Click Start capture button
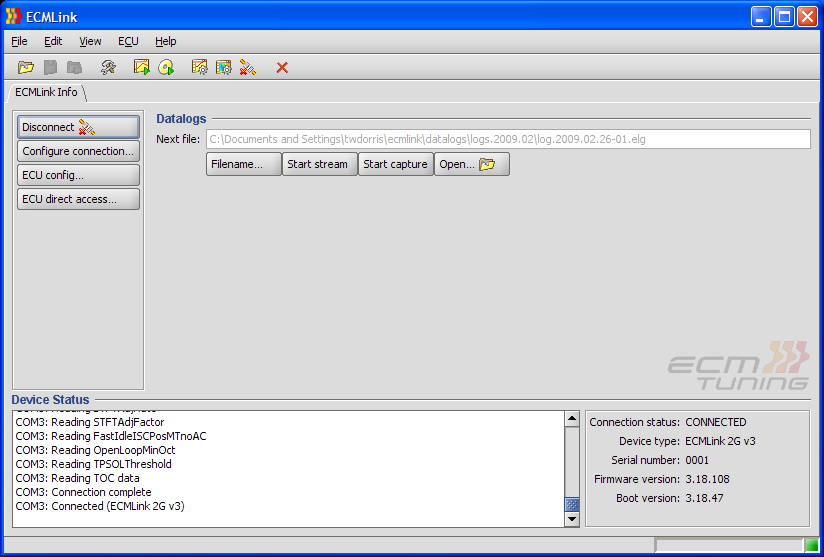824x557 pixels. click(395, 164)
